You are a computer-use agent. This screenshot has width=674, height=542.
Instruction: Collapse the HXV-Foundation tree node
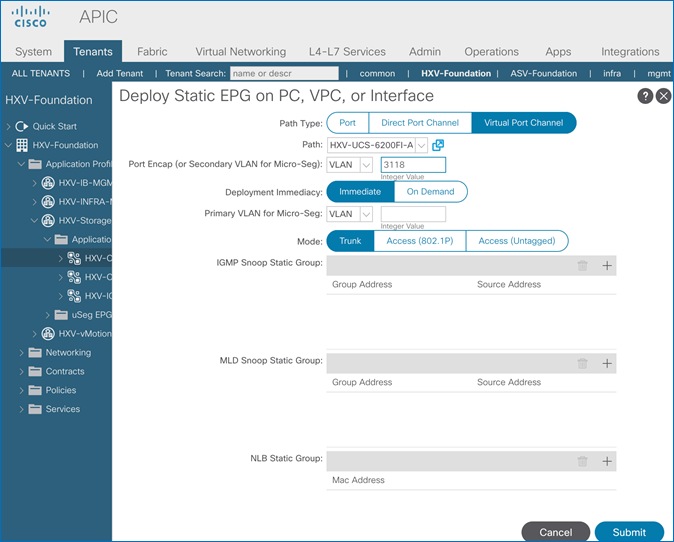pyautogui.click(x=8, y=145)
